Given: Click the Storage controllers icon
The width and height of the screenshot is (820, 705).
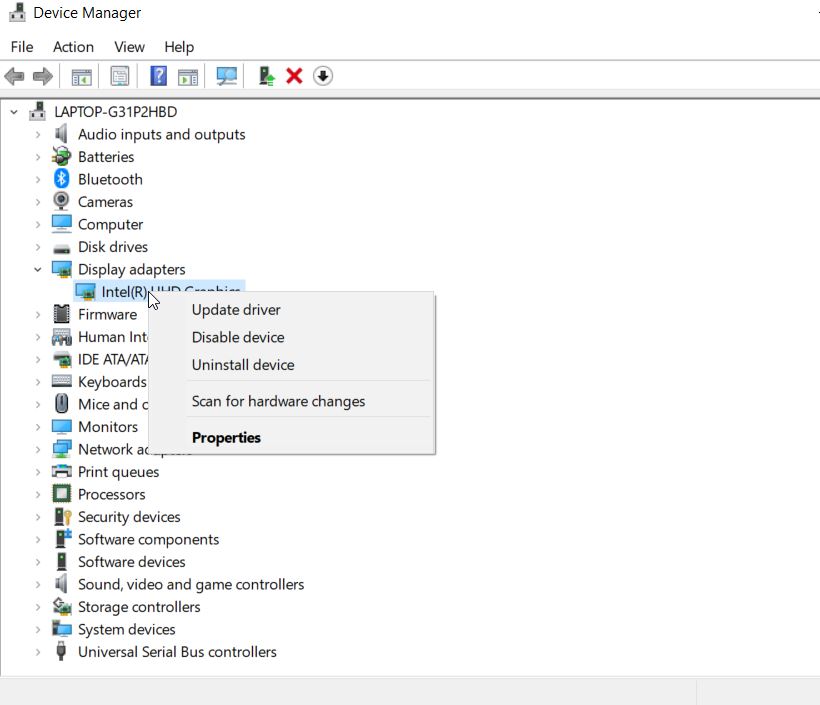Looking at the screenshot, I should (x=62, y=606).
